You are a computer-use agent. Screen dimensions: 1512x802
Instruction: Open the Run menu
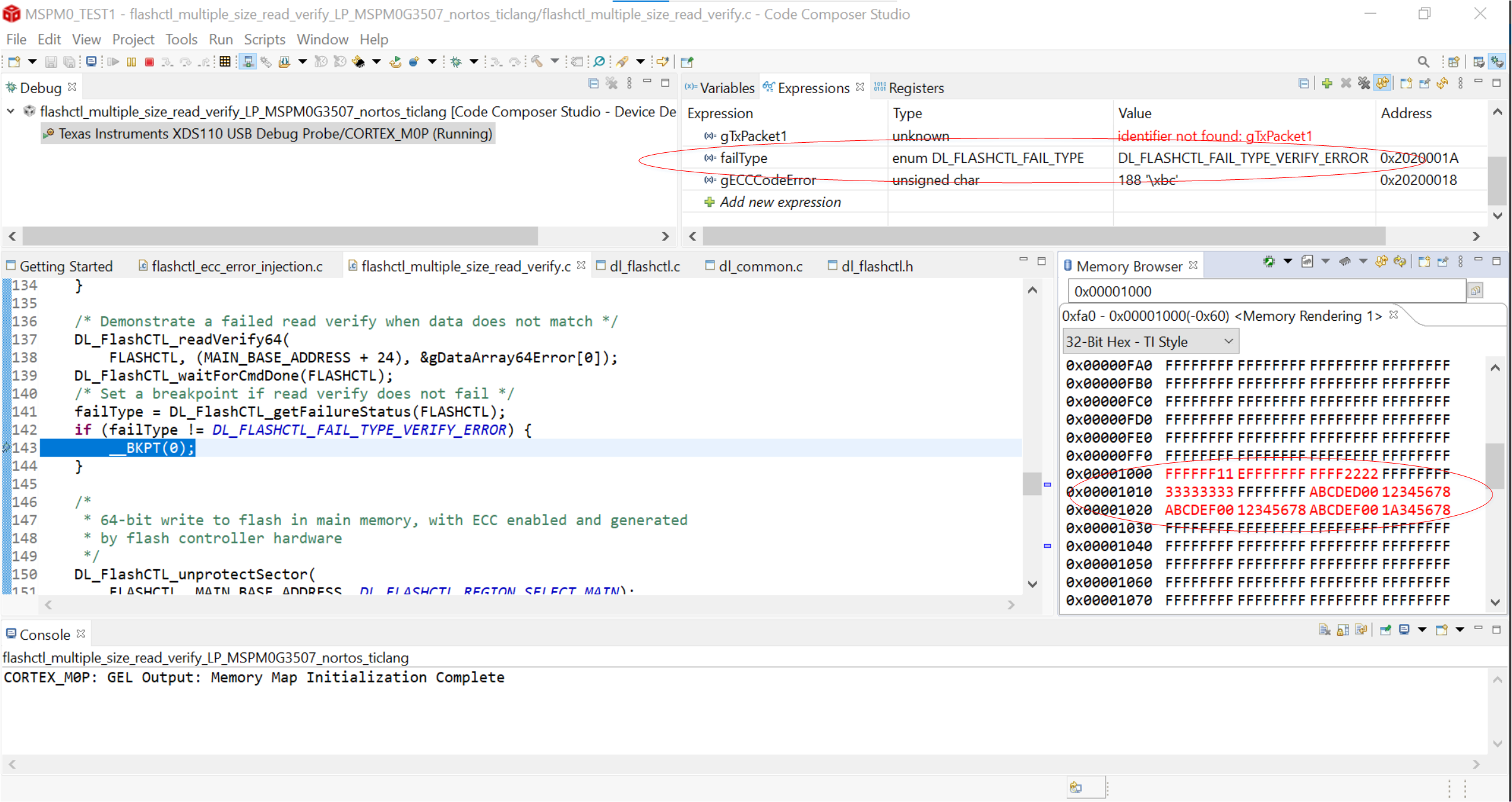tap(220, 39)
